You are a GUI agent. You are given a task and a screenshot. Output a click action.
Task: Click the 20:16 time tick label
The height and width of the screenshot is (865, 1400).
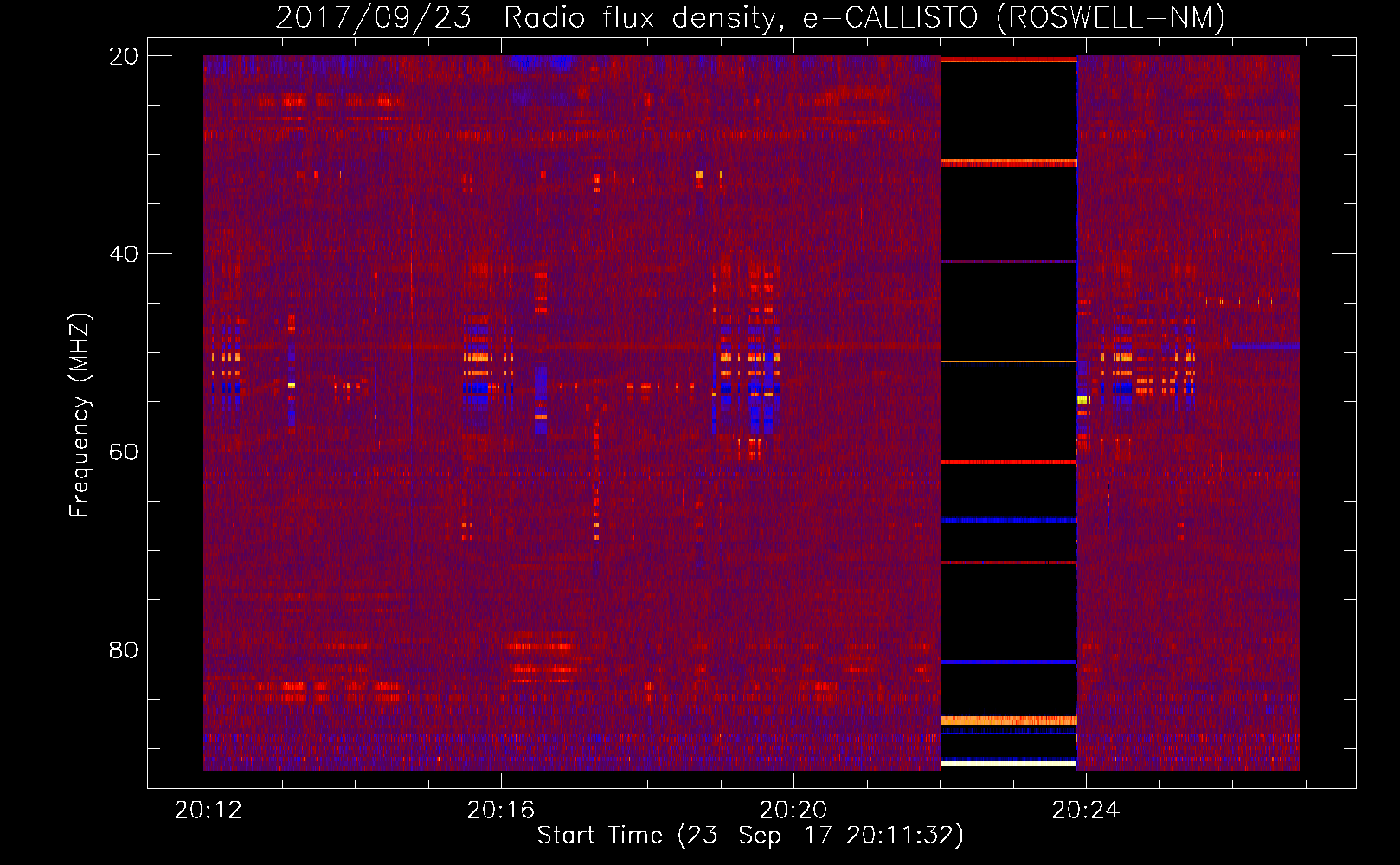point(501,811)
